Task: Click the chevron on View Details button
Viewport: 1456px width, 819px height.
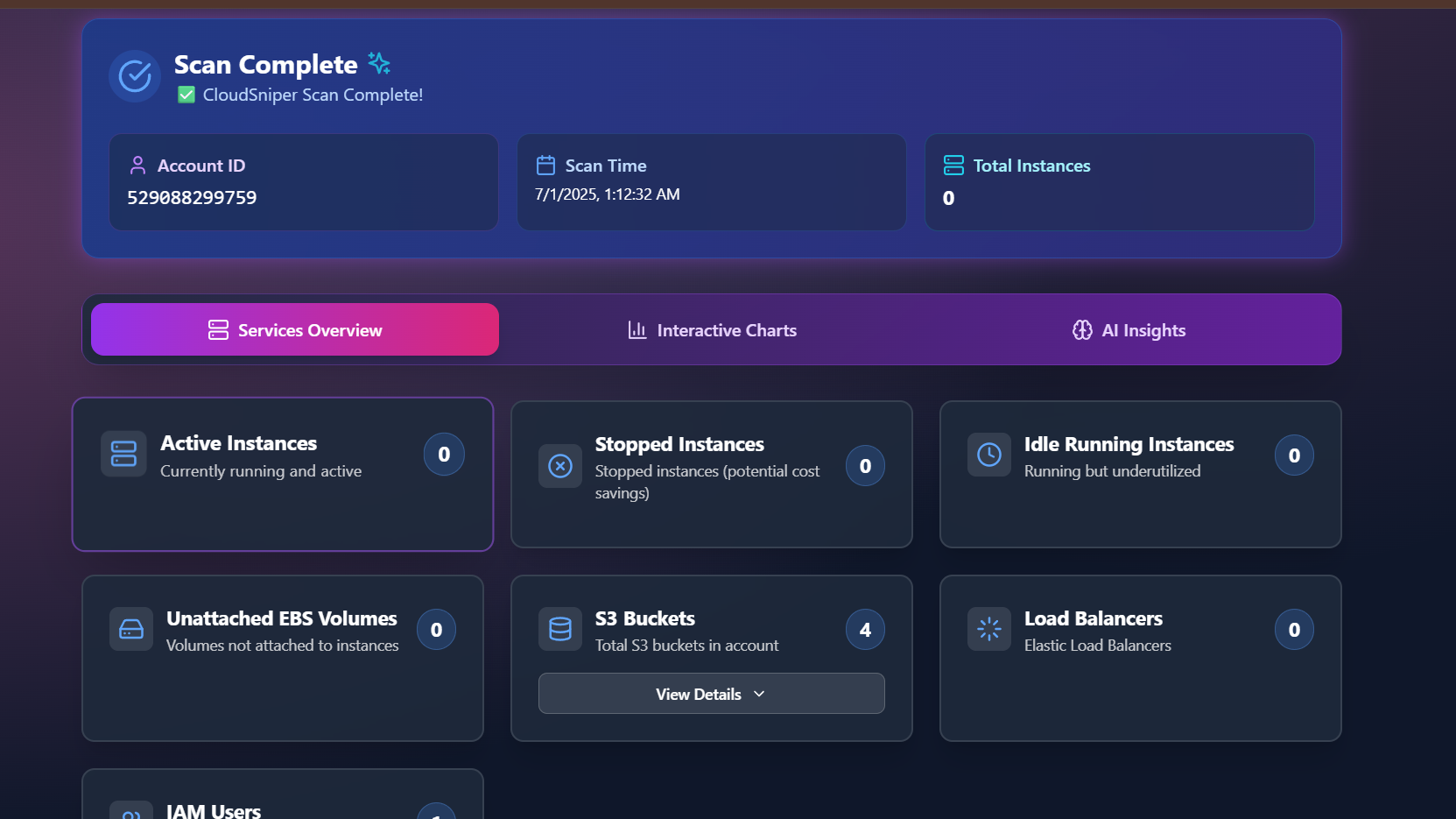Action: tap(759, 694)
